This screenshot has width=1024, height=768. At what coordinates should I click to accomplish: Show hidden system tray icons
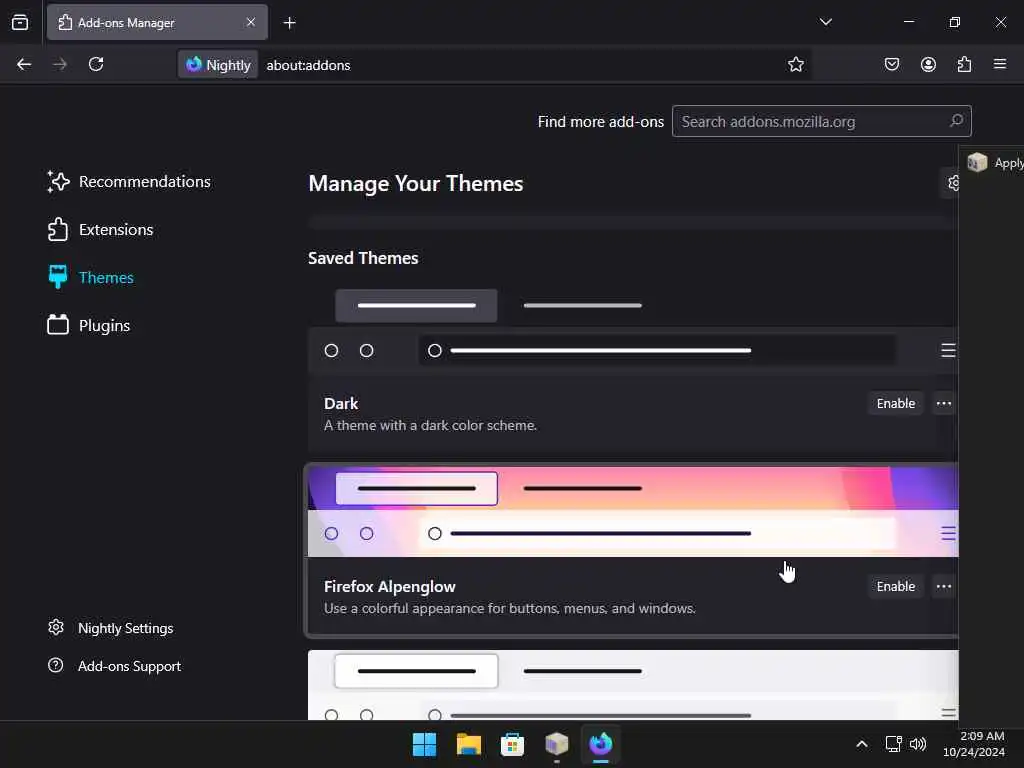pyautogui.click(x=861, y=744)
